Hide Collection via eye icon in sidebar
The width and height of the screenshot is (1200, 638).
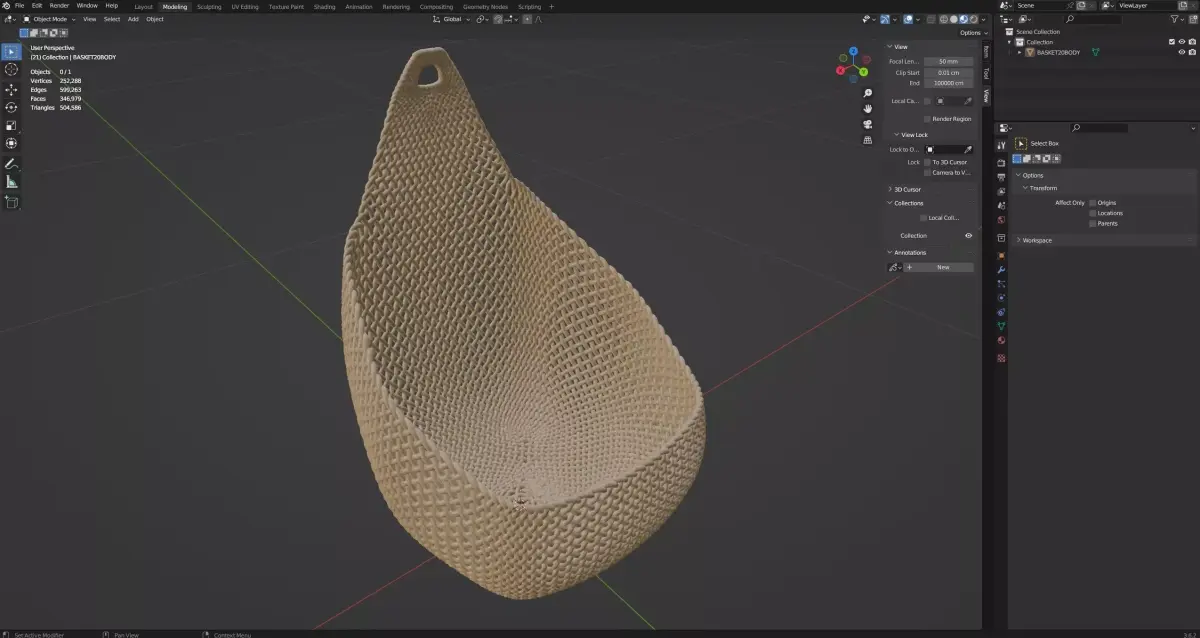click(x=968, y=235)
